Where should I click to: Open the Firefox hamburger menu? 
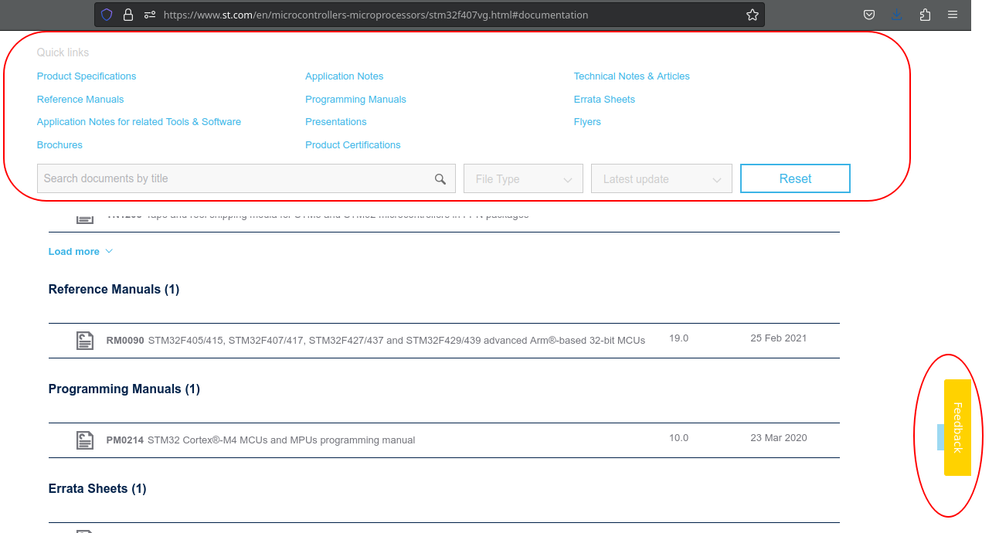[952, 15]
